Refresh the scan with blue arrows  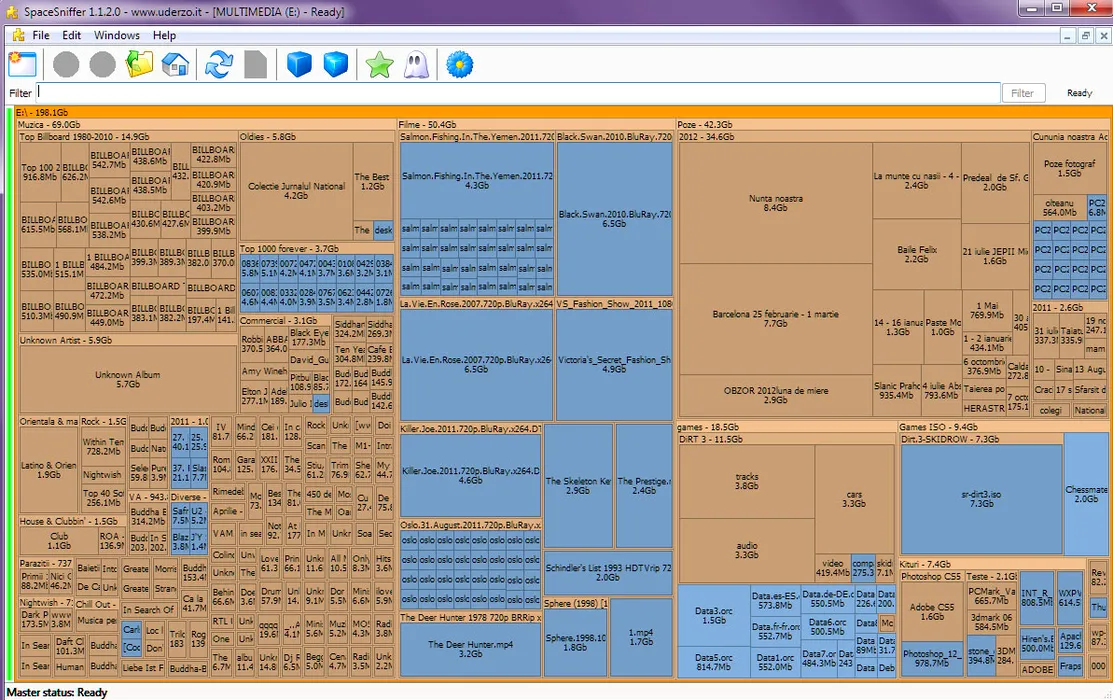[x=218, y=65]
